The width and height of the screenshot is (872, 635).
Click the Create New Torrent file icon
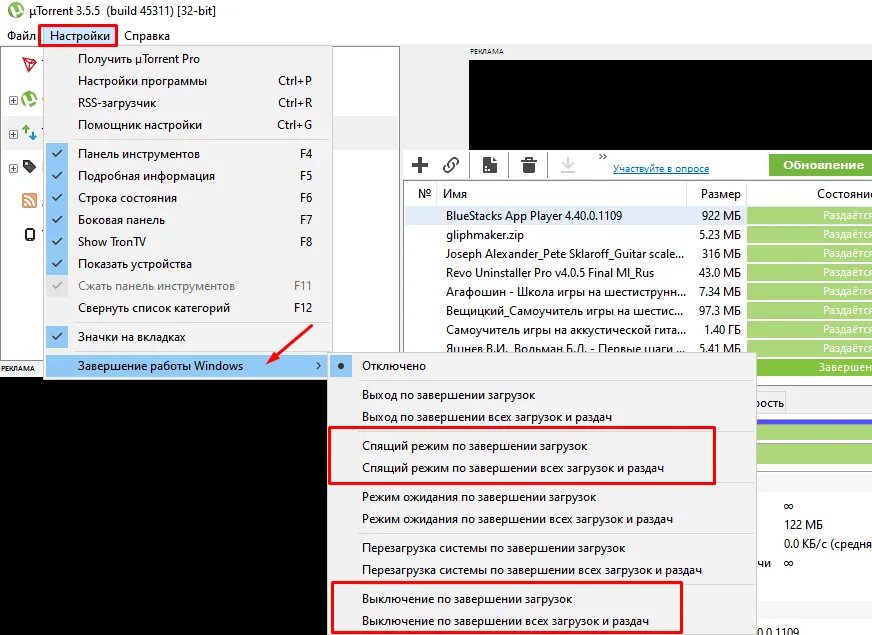click(490, 165)
